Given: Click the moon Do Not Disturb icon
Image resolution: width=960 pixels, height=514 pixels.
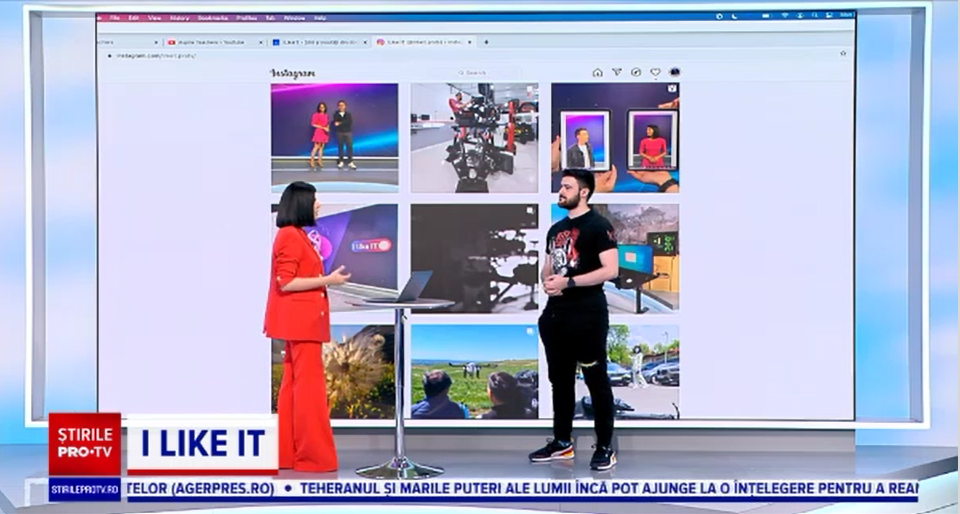Looking at the screenshot, I should coord(735,17).
